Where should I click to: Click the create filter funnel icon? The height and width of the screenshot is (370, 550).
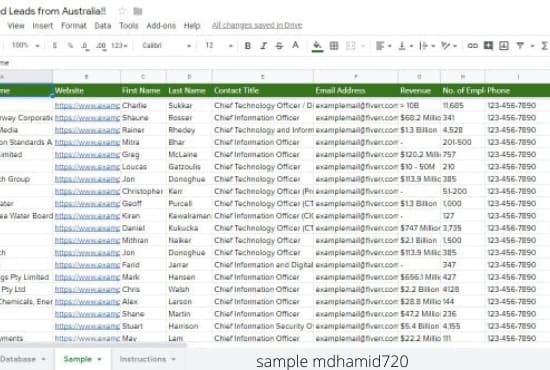pyautogui.click(x=520, y=46)
